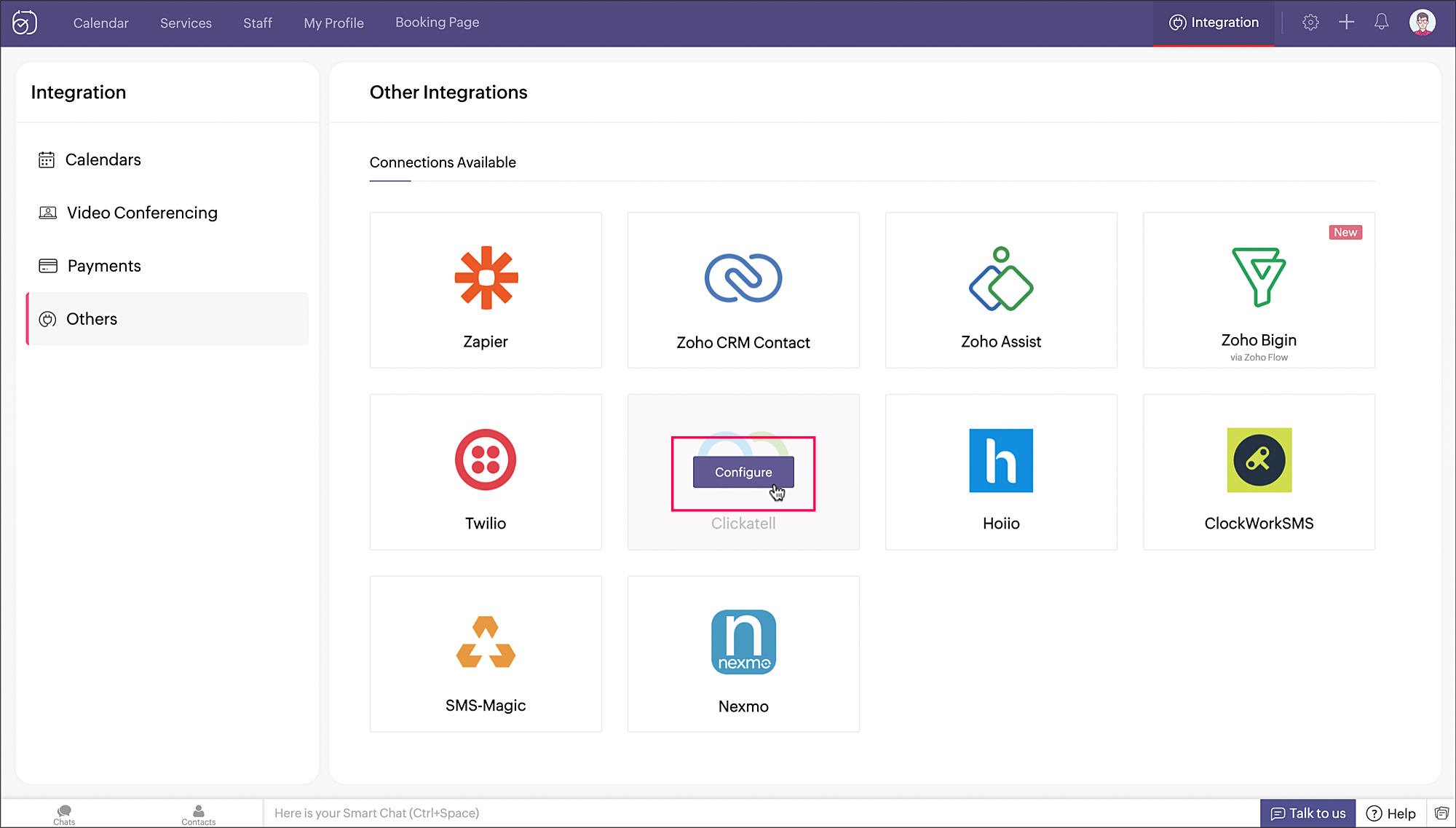Click 'via Zoho Flow' text

(1259, 358)
